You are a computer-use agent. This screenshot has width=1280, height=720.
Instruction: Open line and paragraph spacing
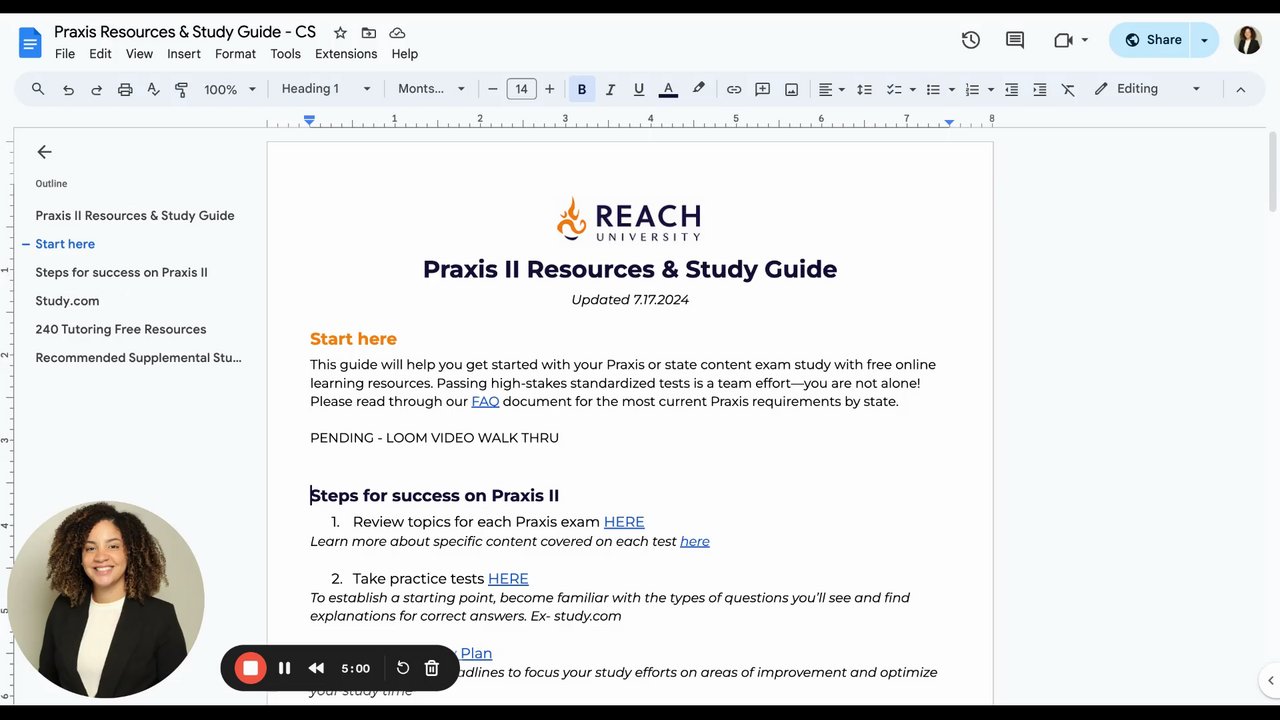click(865, 89)
